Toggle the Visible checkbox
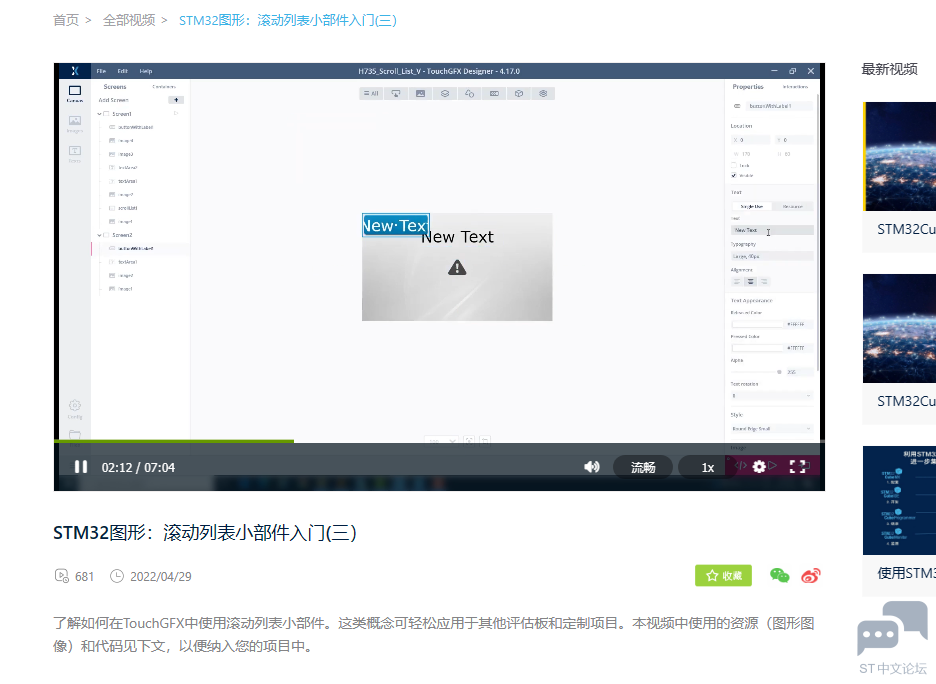Image resolution: width=936 pixels, height=684 pixels. click(734, 175)
